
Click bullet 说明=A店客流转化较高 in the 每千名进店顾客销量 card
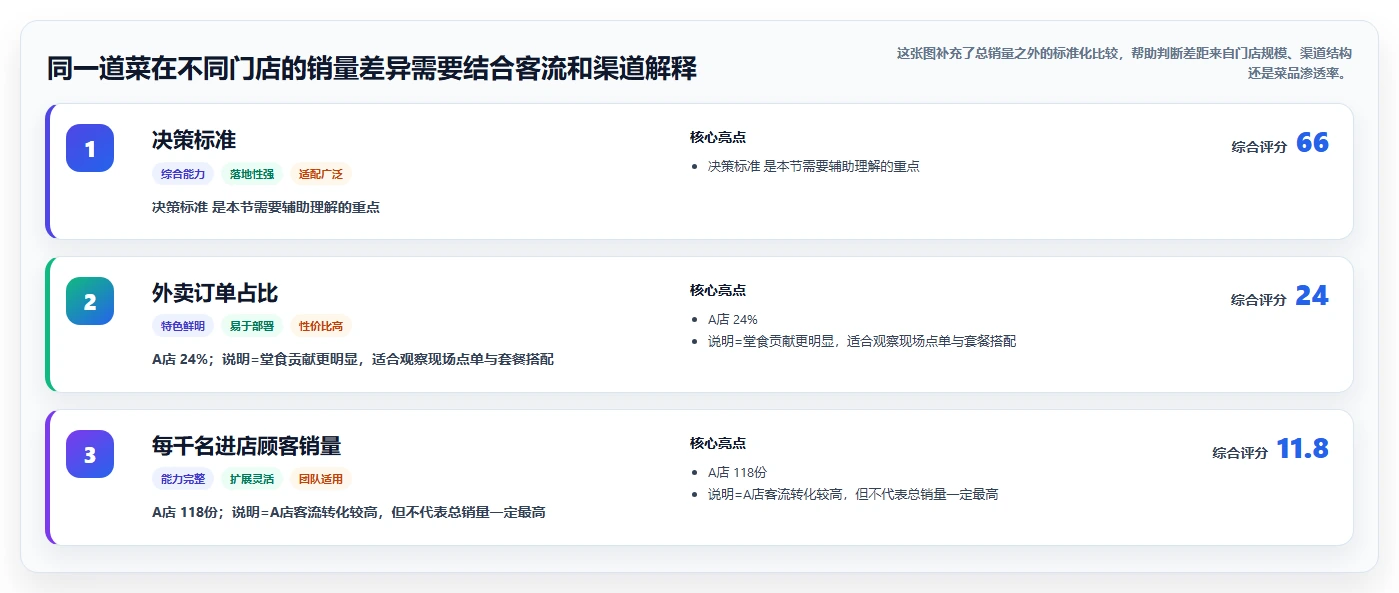[x=853, y=495]
